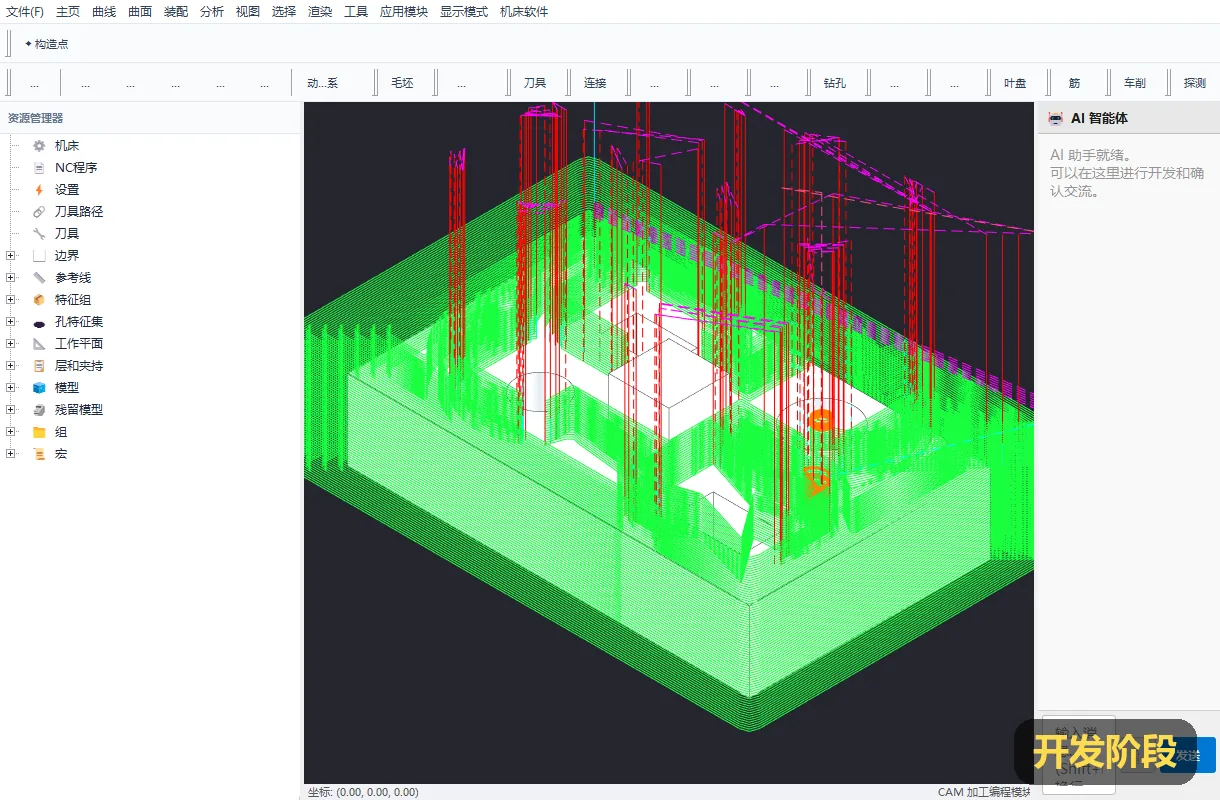Click the gray block icon beside 残留模型
This screenshot has height=800, width=1220.
click(x=39, y=410)
